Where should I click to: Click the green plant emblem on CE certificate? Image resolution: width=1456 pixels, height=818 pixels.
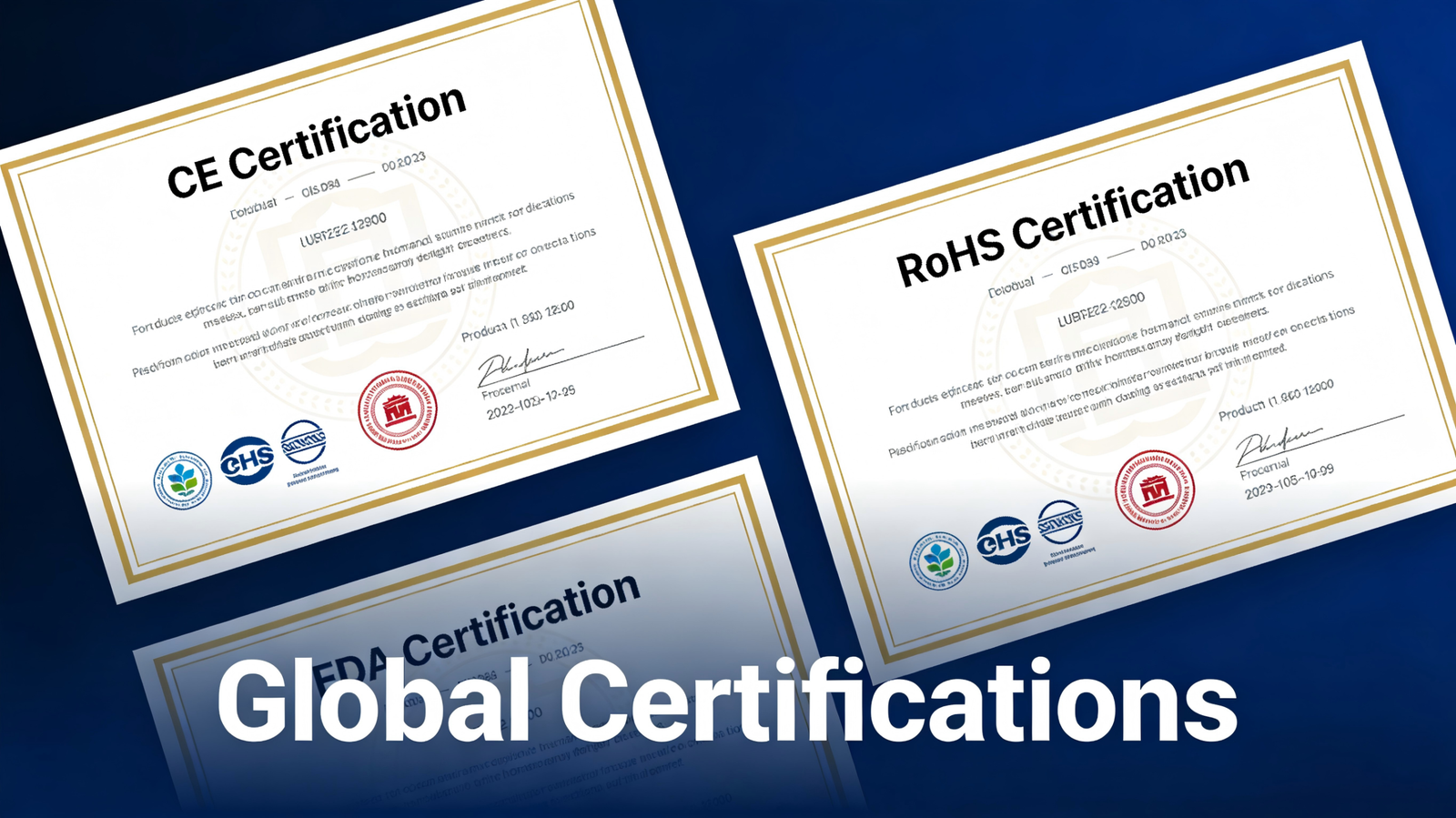click(x=183, y=479)
